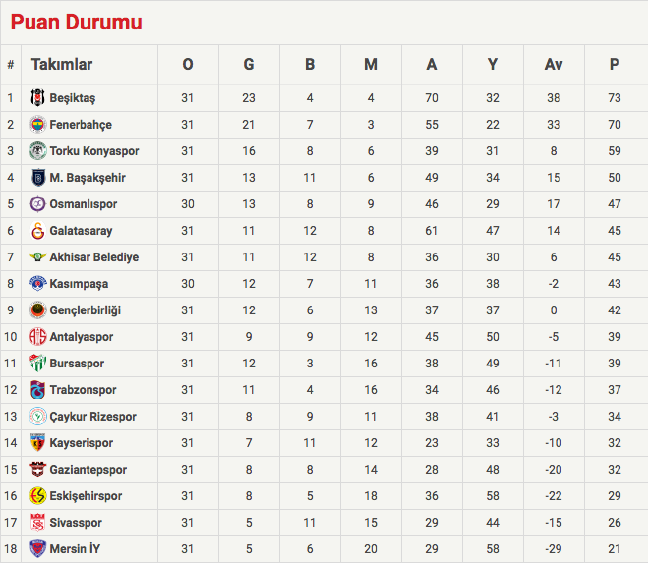Click the Av column header
Image resolution: width=648 pixels, height=563 pixels.
[553, 65]
